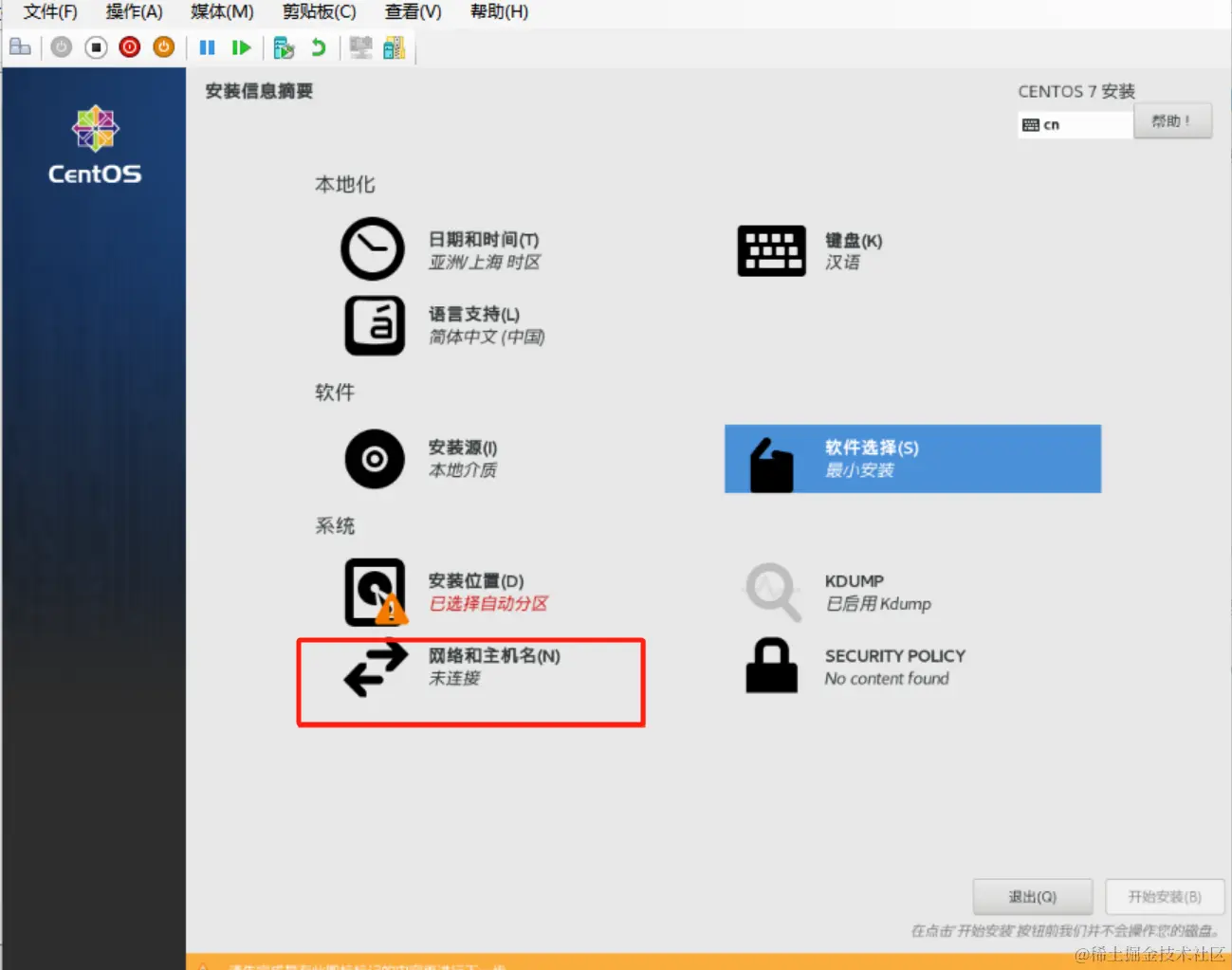Click the 本地化 section heading
Viewport: 1232px width, 970px height.
[345, 185]
